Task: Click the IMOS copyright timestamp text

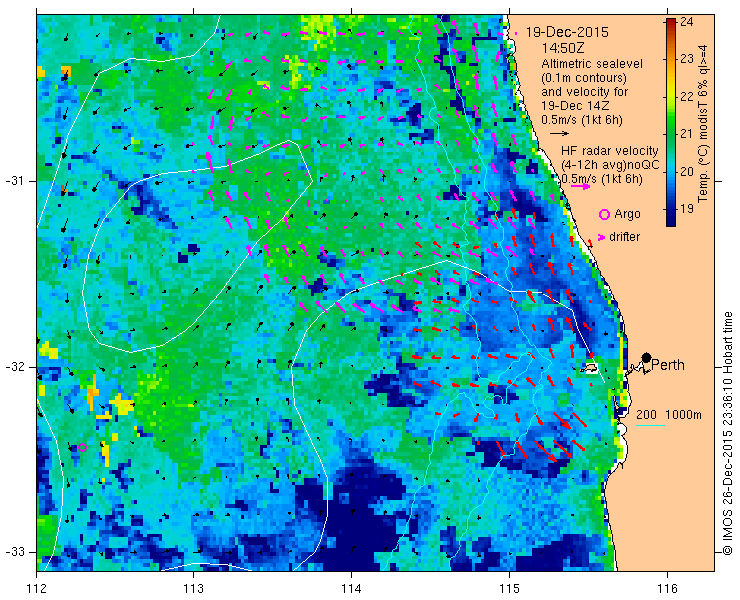Action: pyautogui.click(x=727, y=432)
